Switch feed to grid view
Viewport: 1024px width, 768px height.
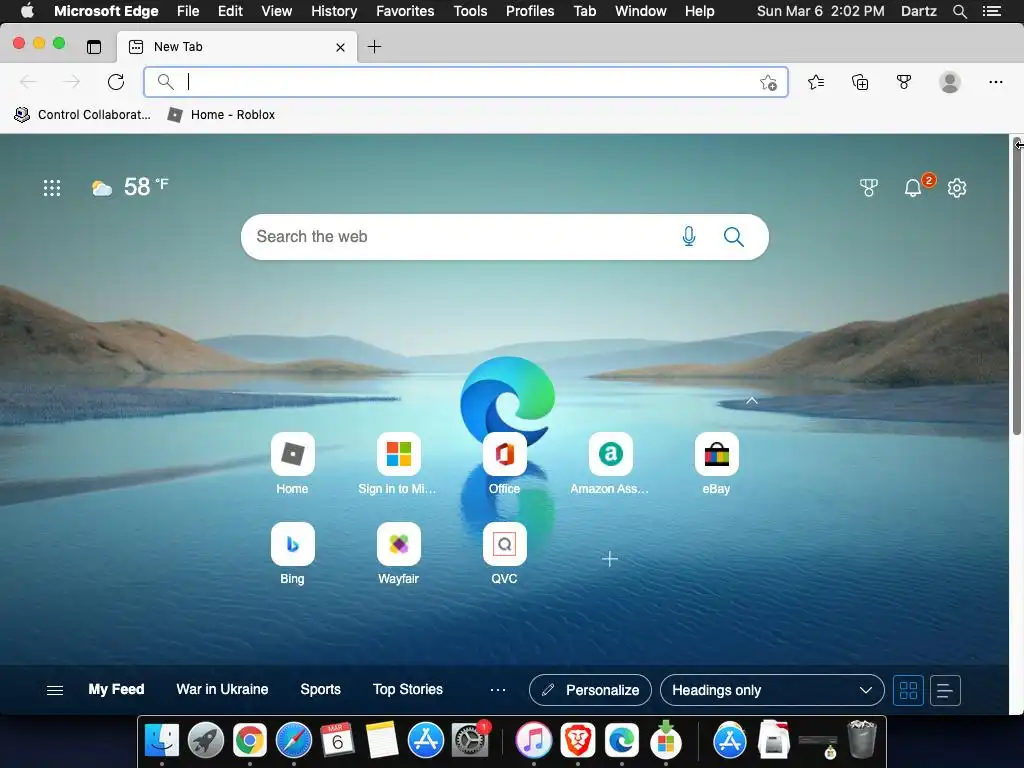click(908, 690)
